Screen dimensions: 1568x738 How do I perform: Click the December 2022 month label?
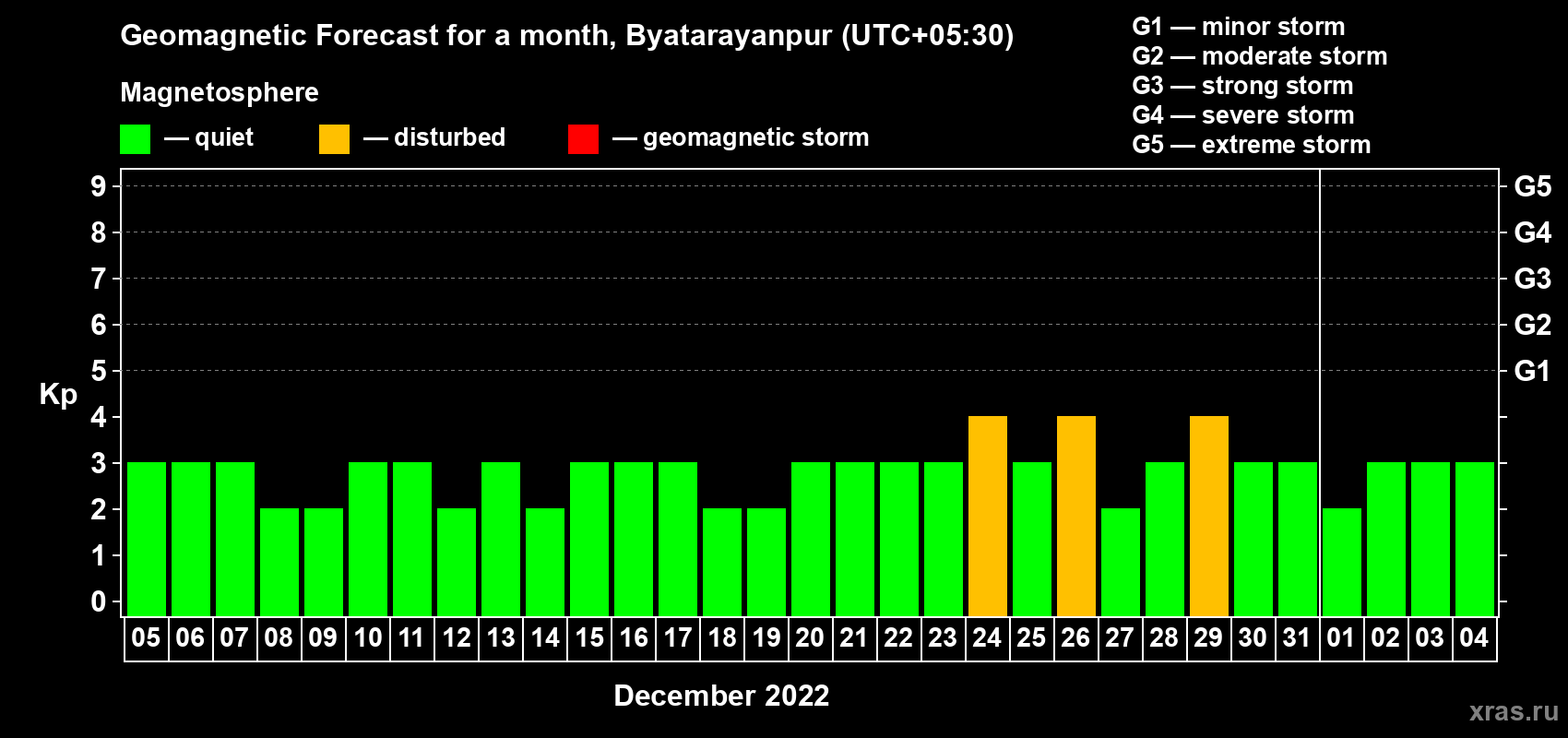tap(721, 696)
